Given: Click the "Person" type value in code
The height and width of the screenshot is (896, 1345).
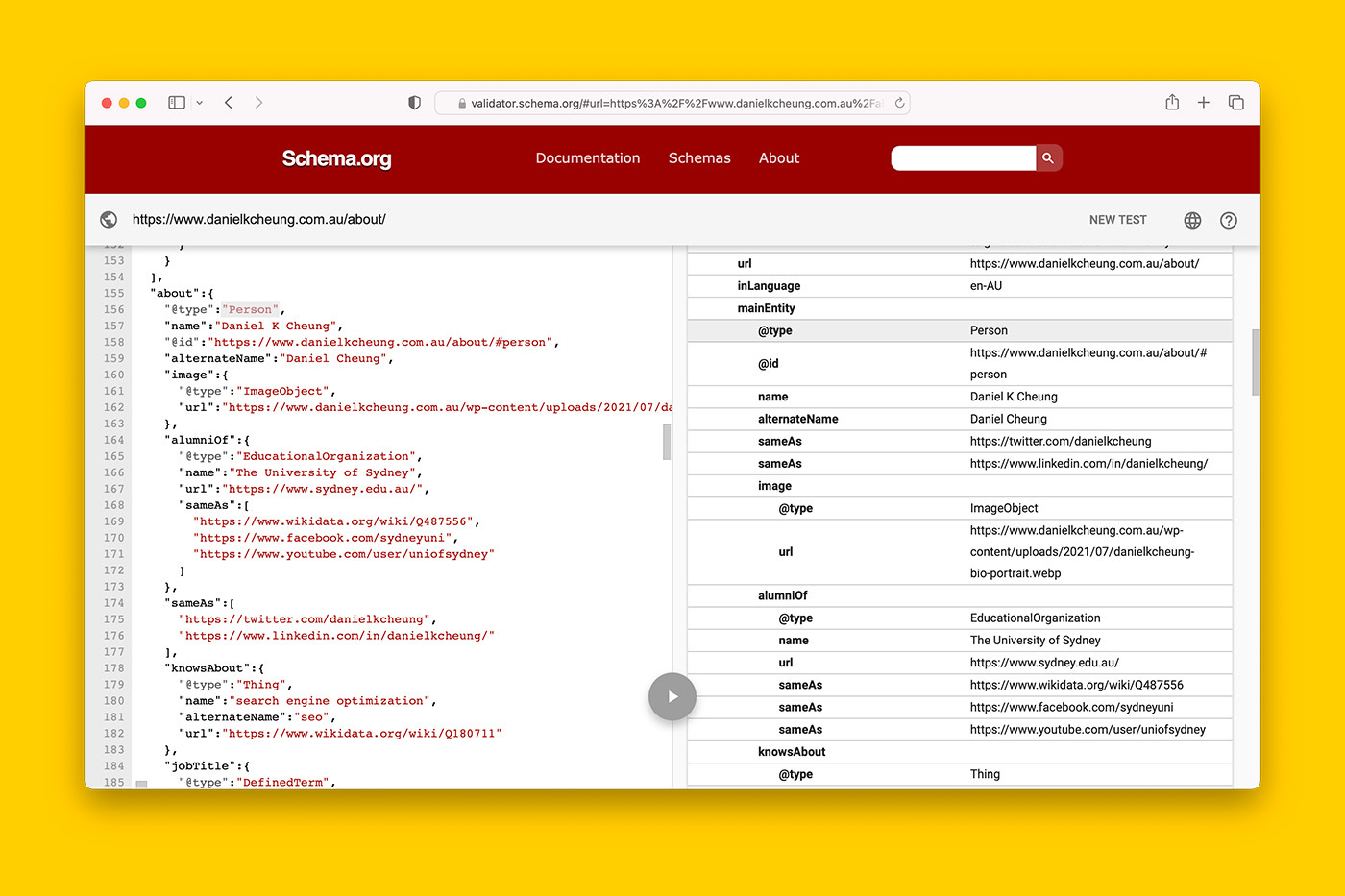Looking at the screenshot, I should pyautogui.click(x=250, y=309).
